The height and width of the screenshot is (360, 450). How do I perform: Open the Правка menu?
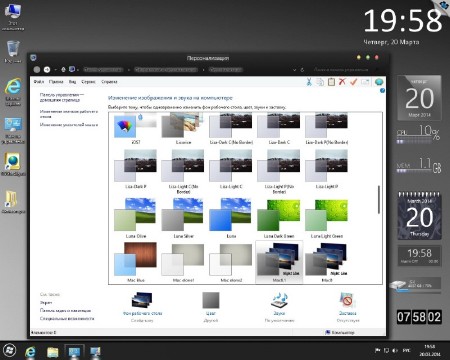point(56,82)
